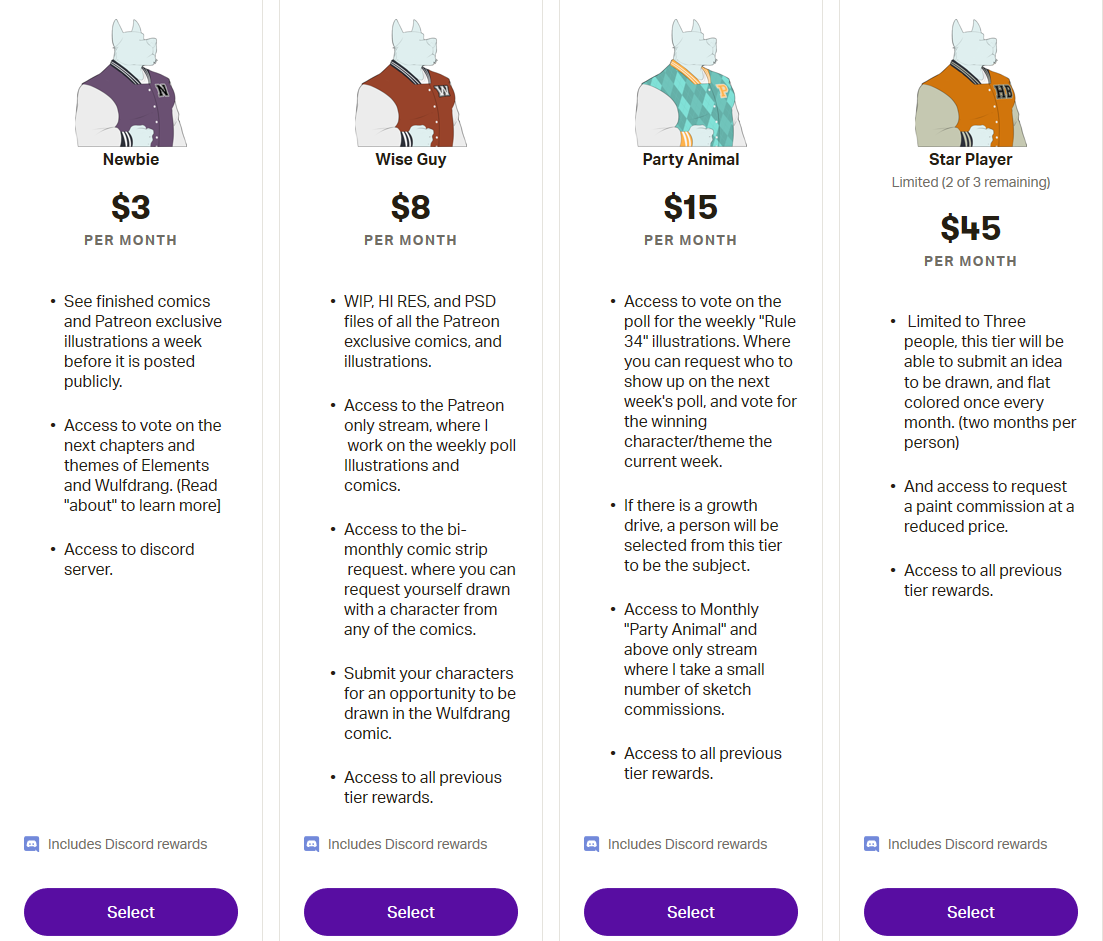Click the Wise Guy tier title

[411, 159]
